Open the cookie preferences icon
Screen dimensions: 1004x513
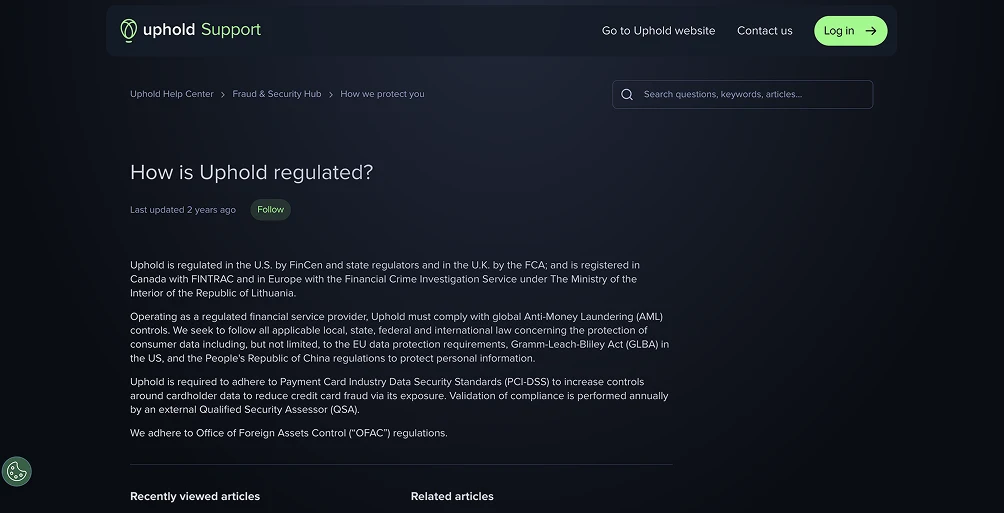(17, 472)
